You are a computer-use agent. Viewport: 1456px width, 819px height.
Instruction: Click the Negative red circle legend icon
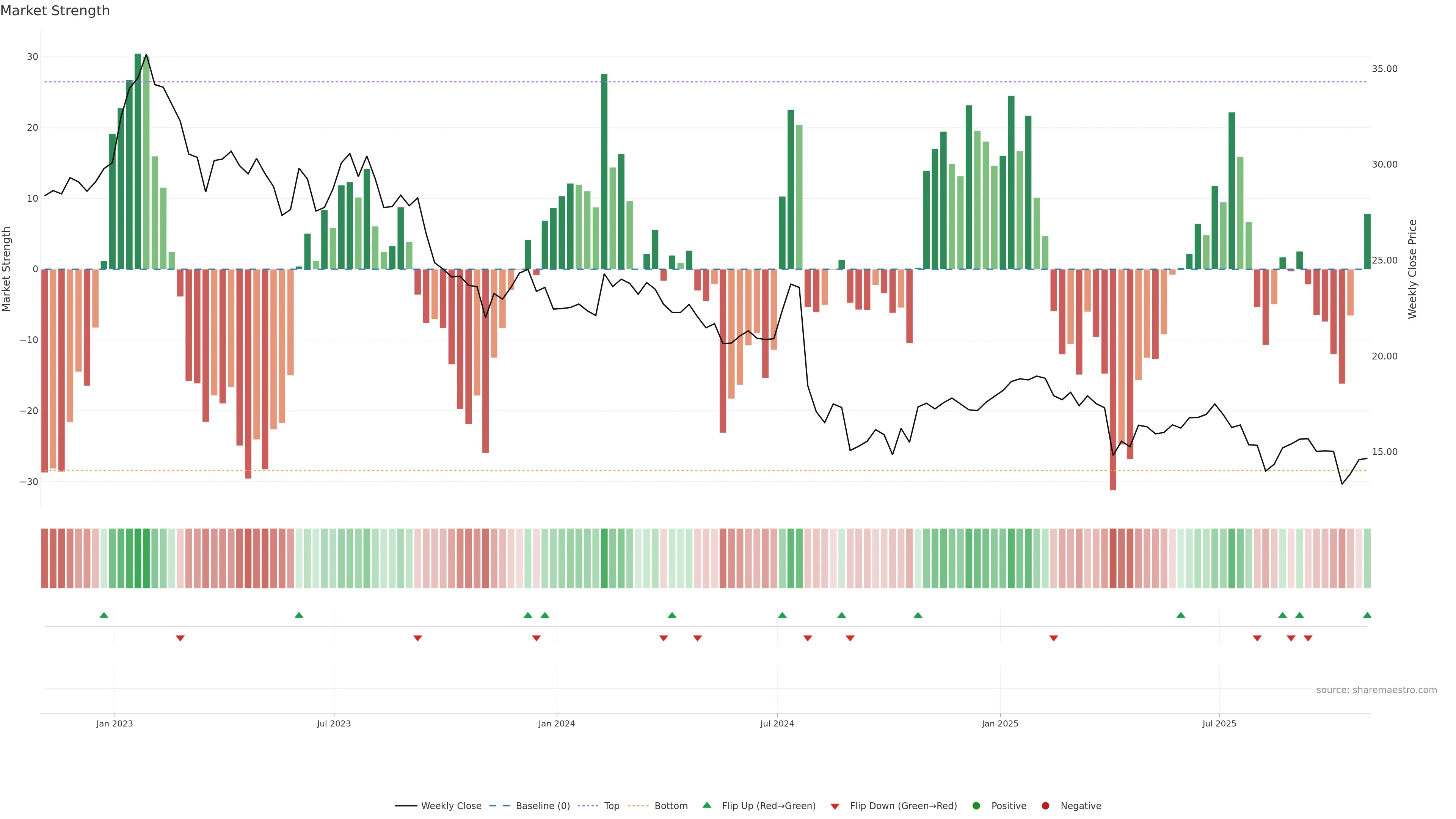pos(1045,806)
